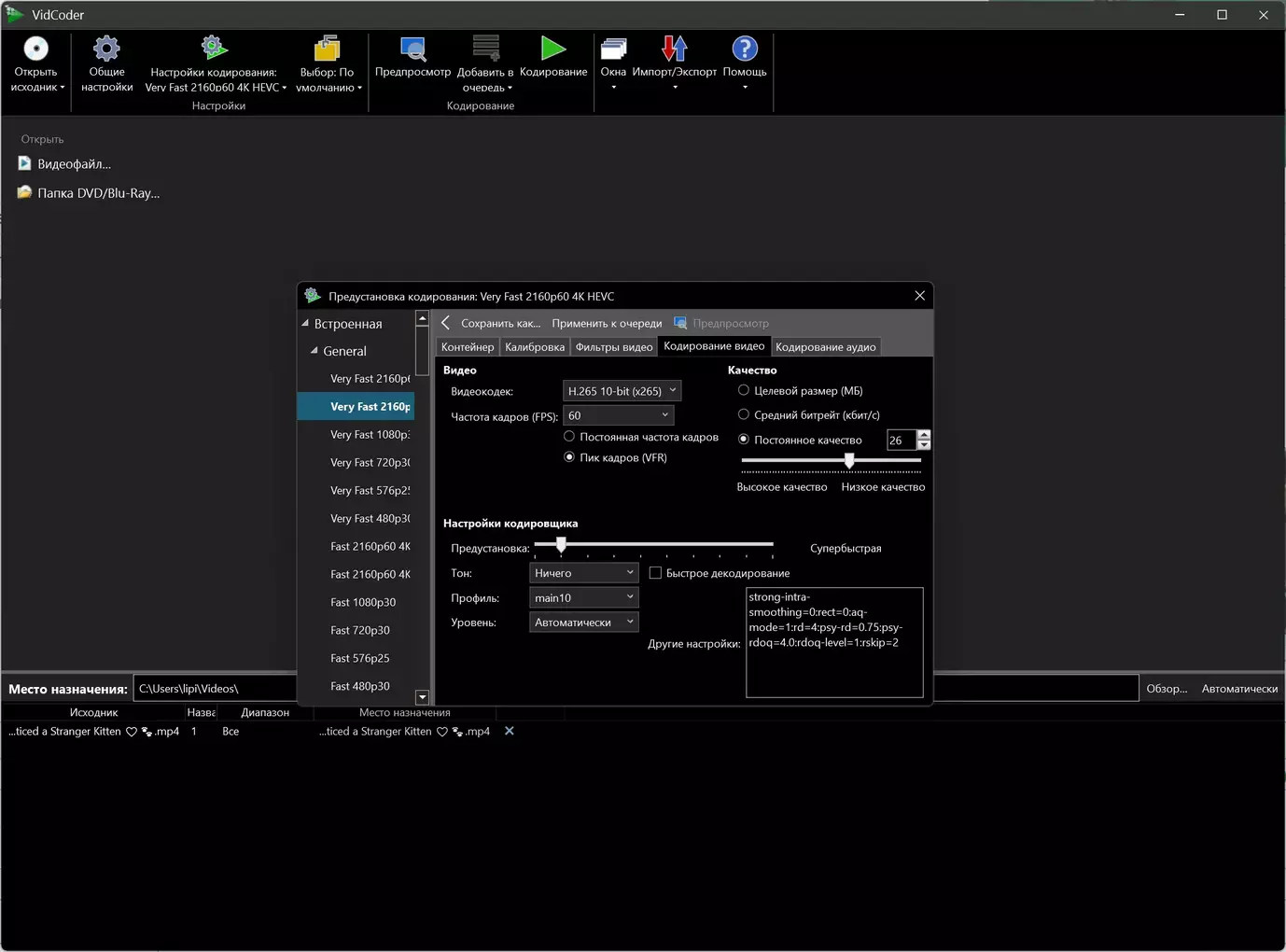This screenshot has height=952, width=1286.
Task: Select the constant frame rate radio button
Action: 569,437
